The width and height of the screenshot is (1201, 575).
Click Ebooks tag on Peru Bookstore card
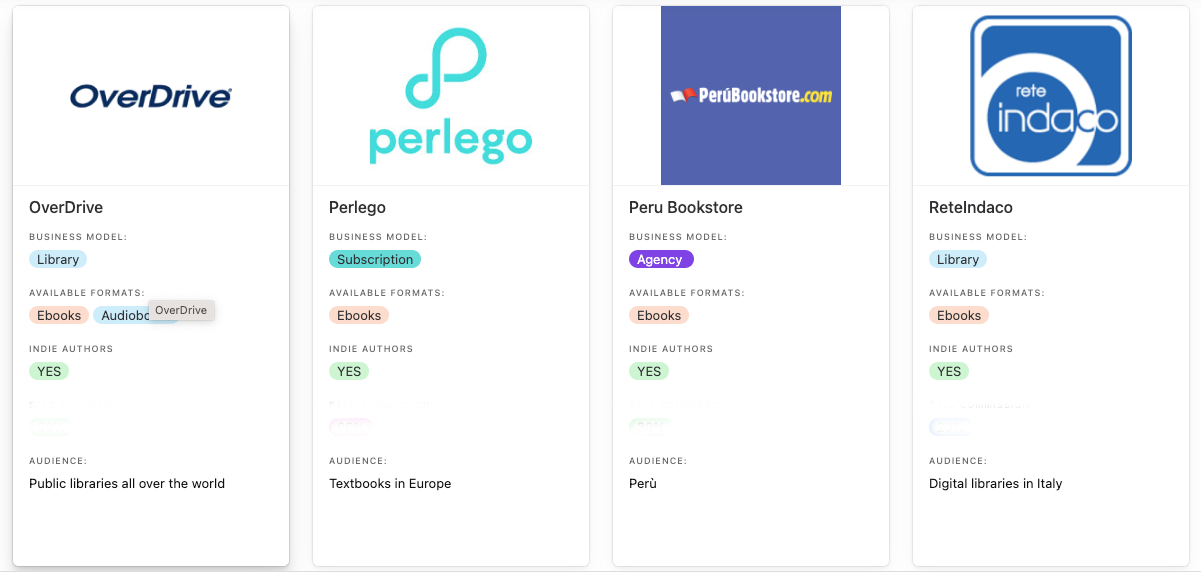point(659,315)
